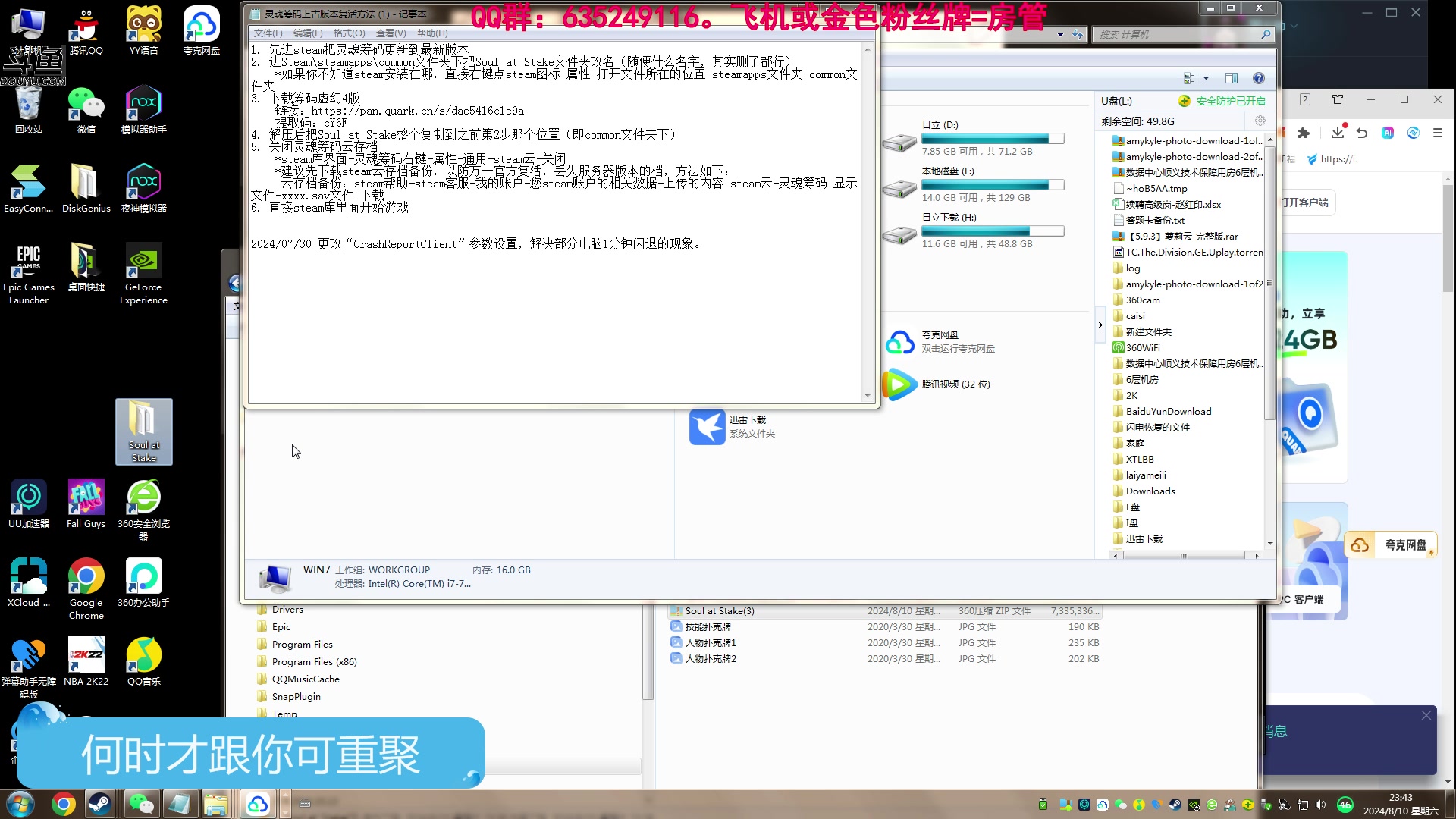
Task: Click the browser AI assistant icon
Action: tap(1388, 133)
